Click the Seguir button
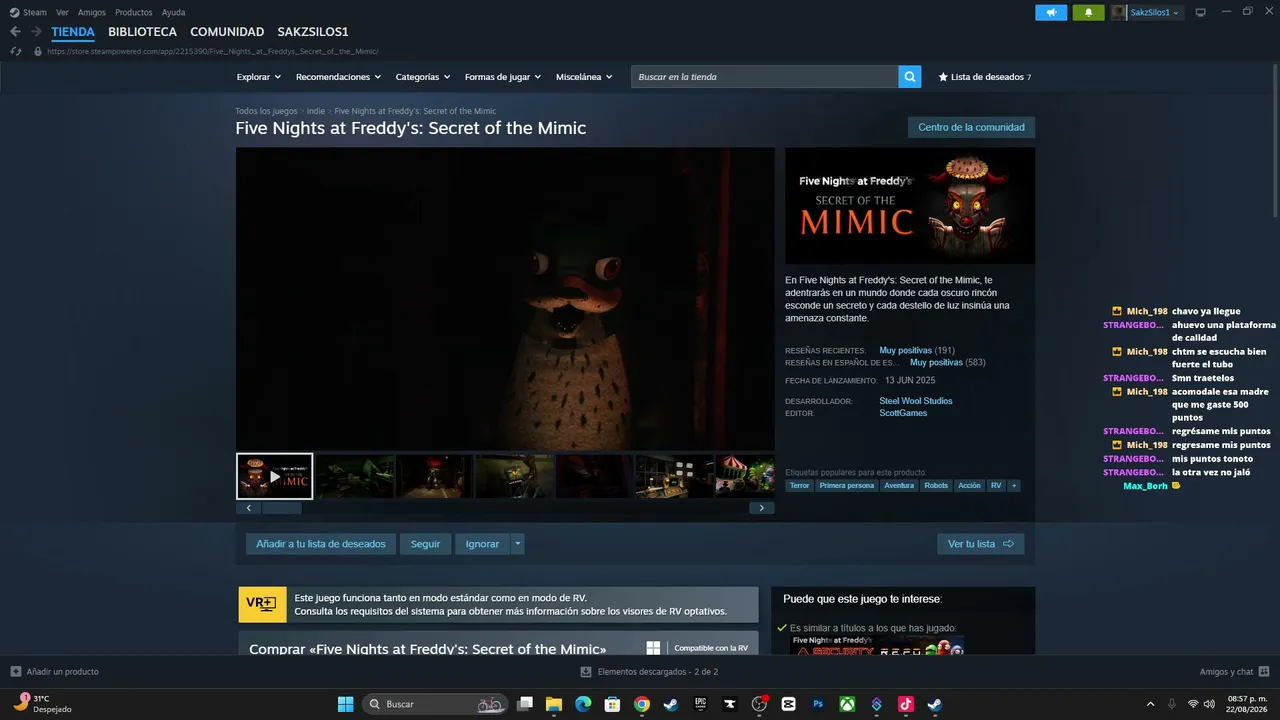This screenshot has height=720, width=1280. tap(425, 544)
